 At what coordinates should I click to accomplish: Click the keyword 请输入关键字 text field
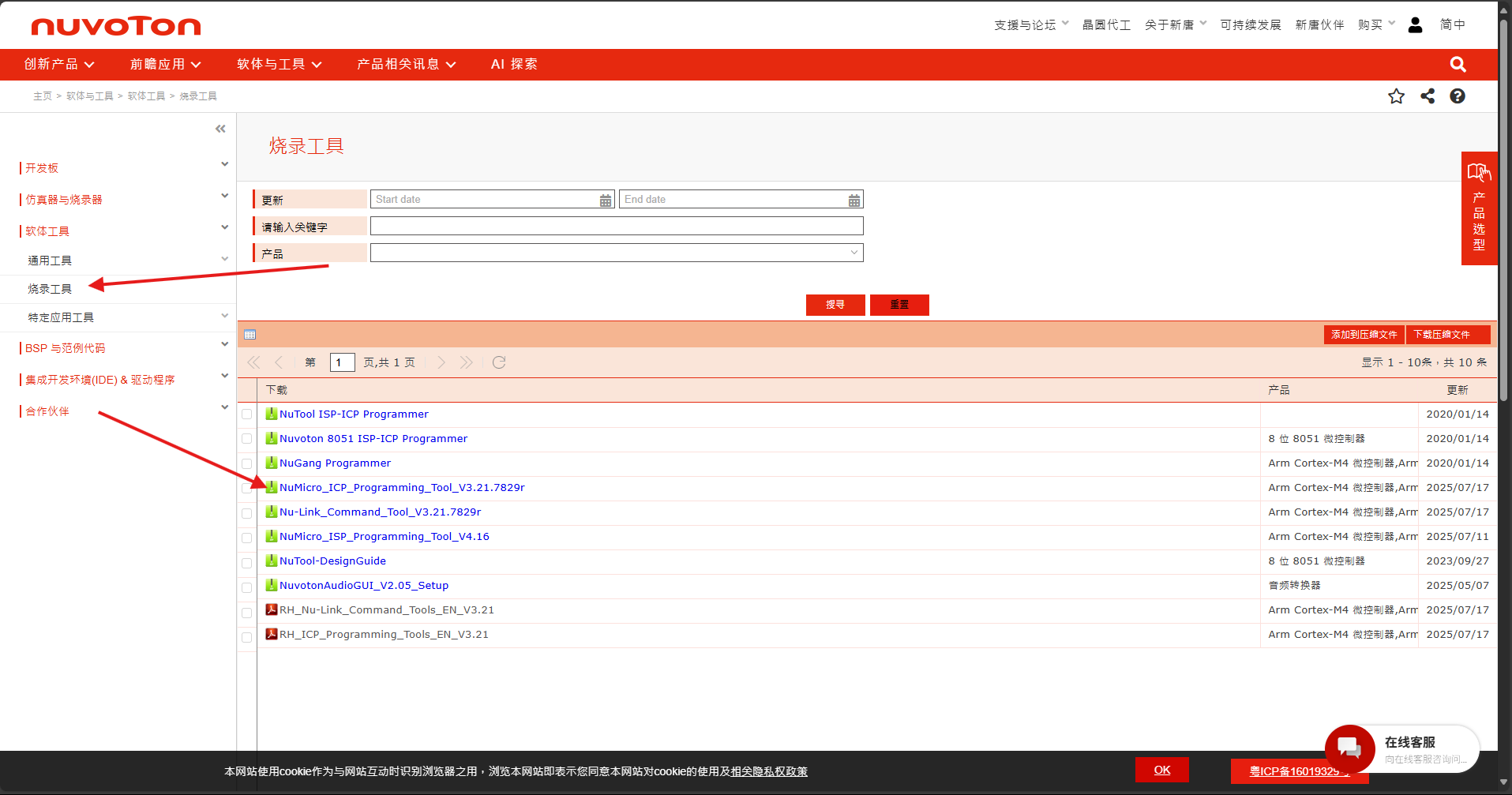pyautogui.click(x=617, y=226)
